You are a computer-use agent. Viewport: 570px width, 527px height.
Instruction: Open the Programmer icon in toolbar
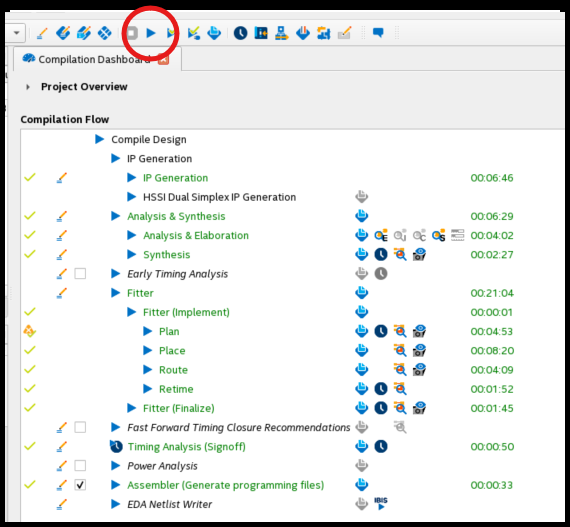[302, 33]
